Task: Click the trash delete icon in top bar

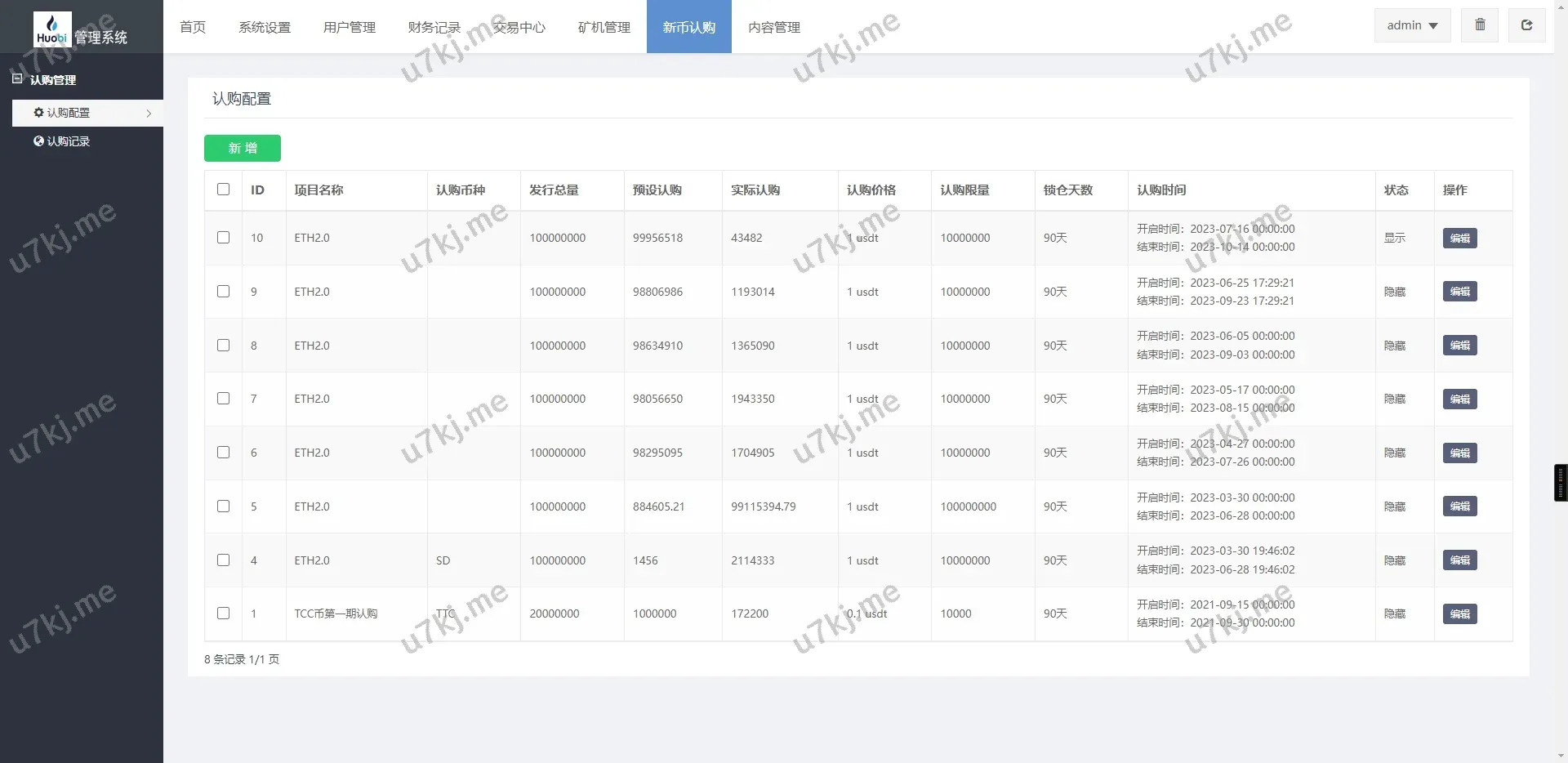Action: pos(1480,25)
